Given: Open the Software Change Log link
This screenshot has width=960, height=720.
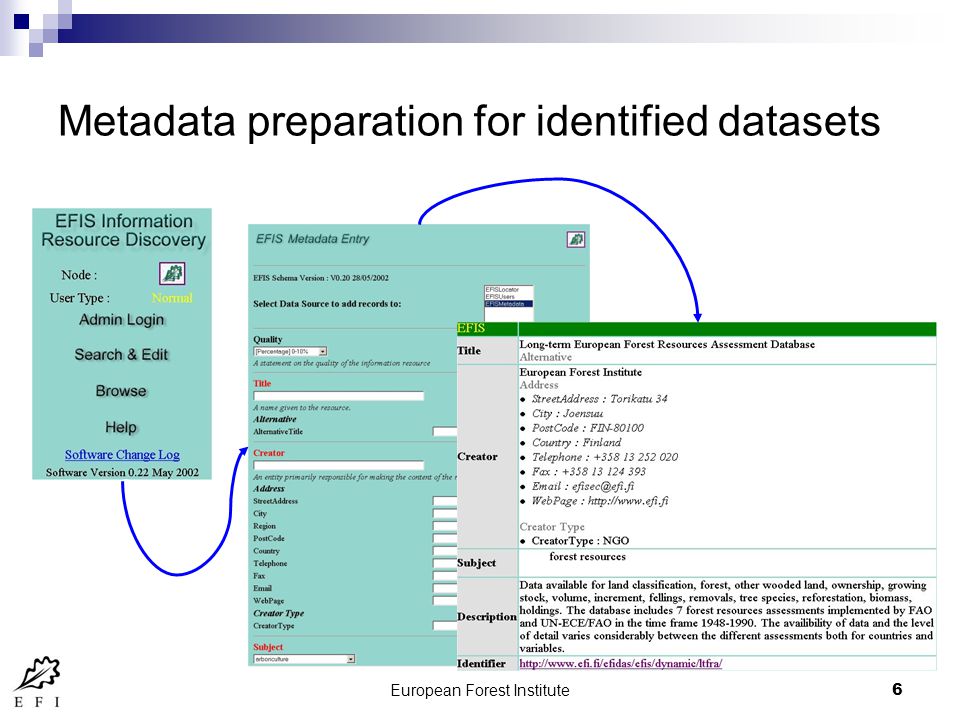Looking at the screenshot, I should tap(122, 454).
